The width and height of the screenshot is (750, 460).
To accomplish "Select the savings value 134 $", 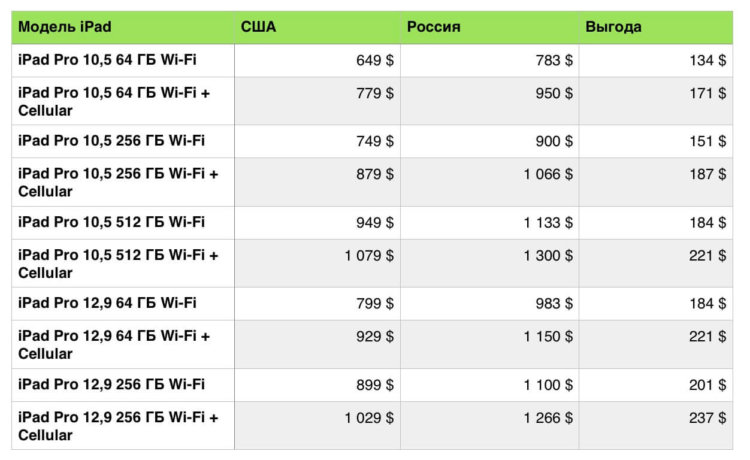I will [707, 60].
